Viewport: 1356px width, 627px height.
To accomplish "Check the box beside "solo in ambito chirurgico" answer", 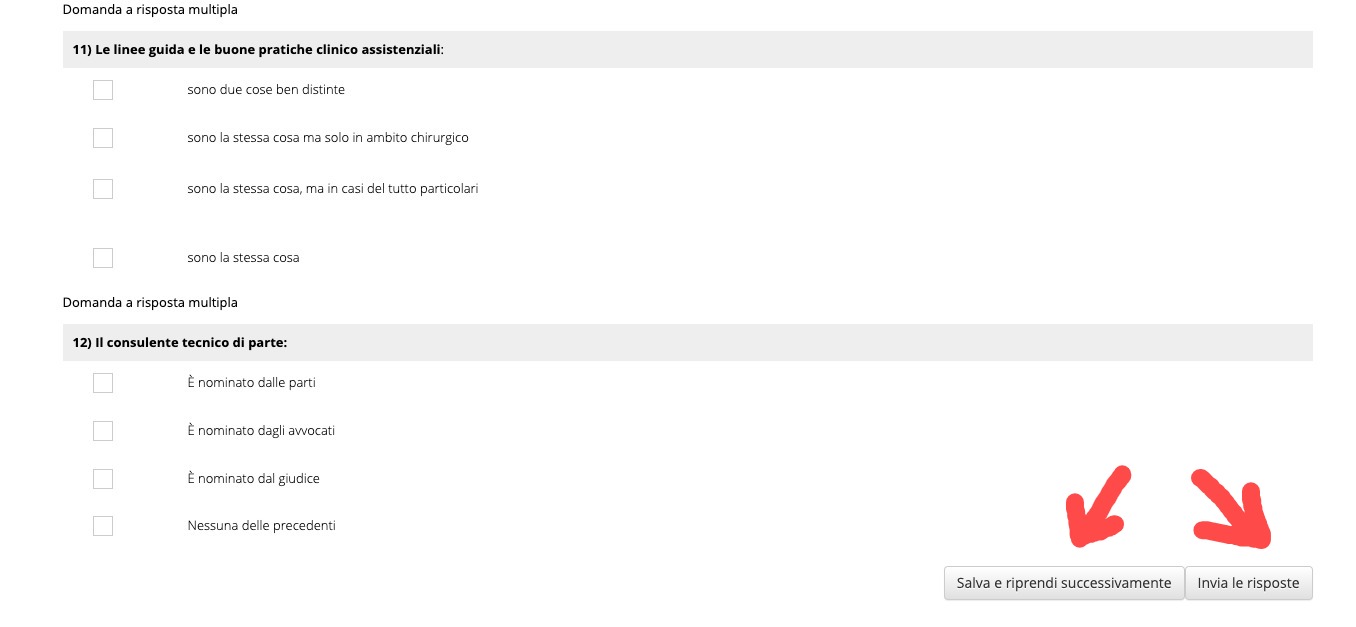I will coord(103,138).
